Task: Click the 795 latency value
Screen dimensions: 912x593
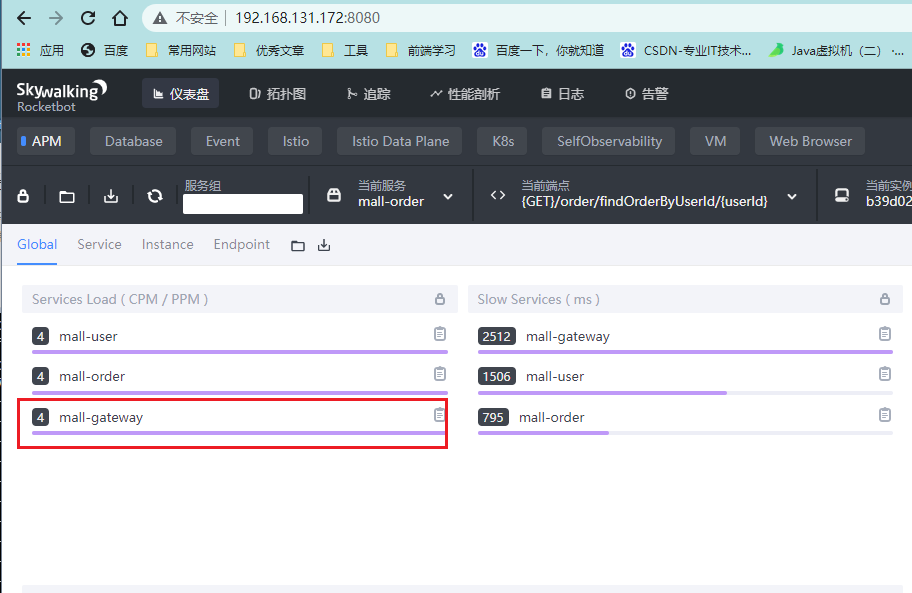Action: coord(493,417)
